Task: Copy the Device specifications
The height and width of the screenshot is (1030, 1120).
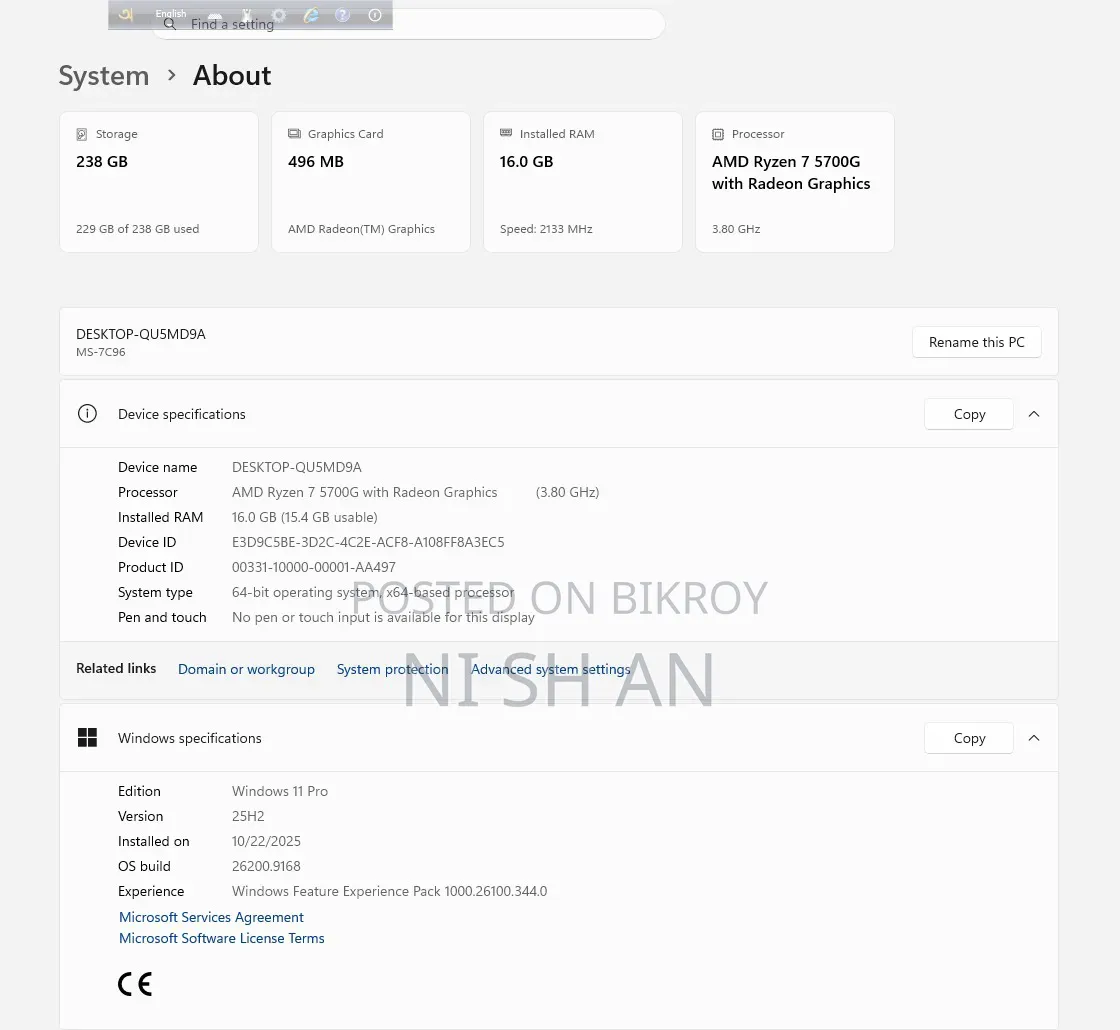Action: click(x=969, y=414)
